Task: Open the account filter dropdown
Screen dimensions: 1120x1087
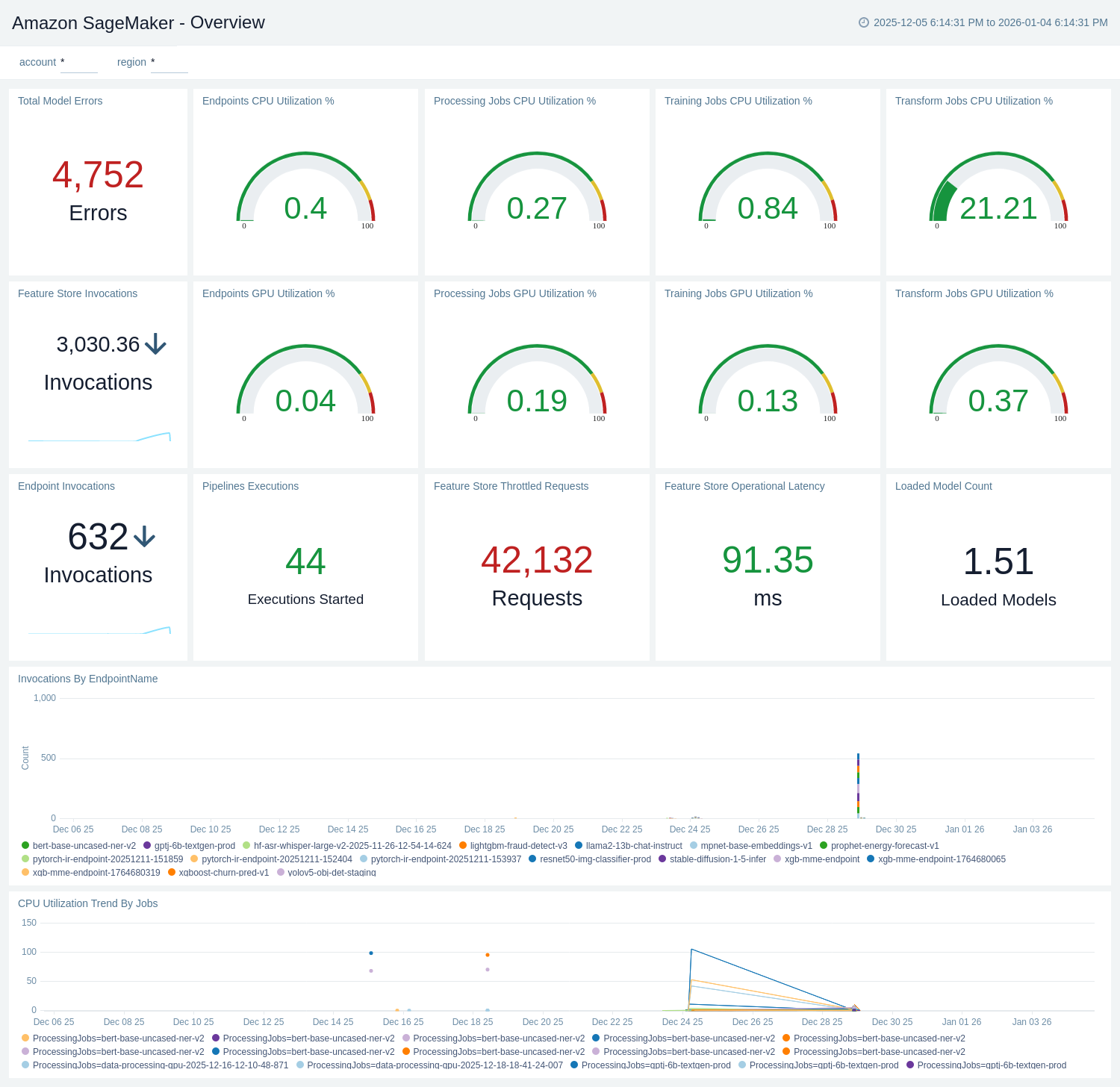Action: [x=78, y=63]
